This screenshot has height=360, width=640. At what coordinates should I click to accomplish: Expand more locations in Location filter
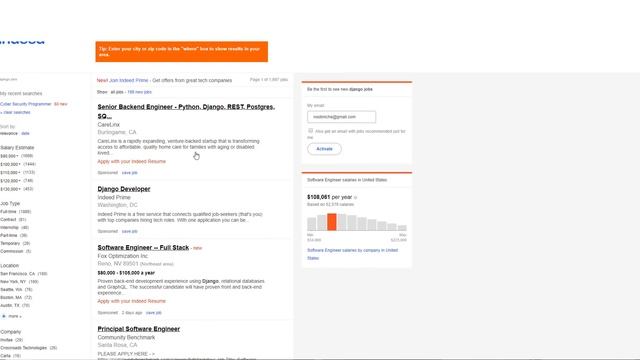[x=15, y=316]
